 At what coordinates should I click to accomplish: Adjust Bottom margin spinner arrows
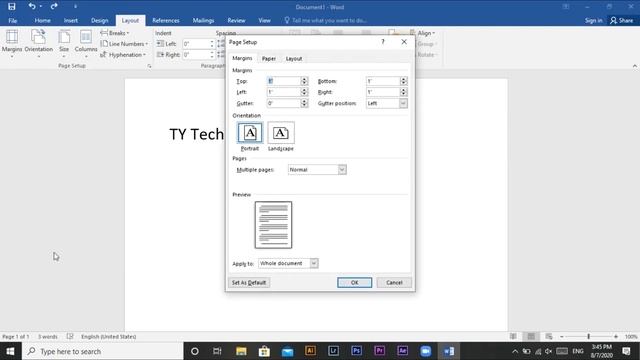point(403,81)
